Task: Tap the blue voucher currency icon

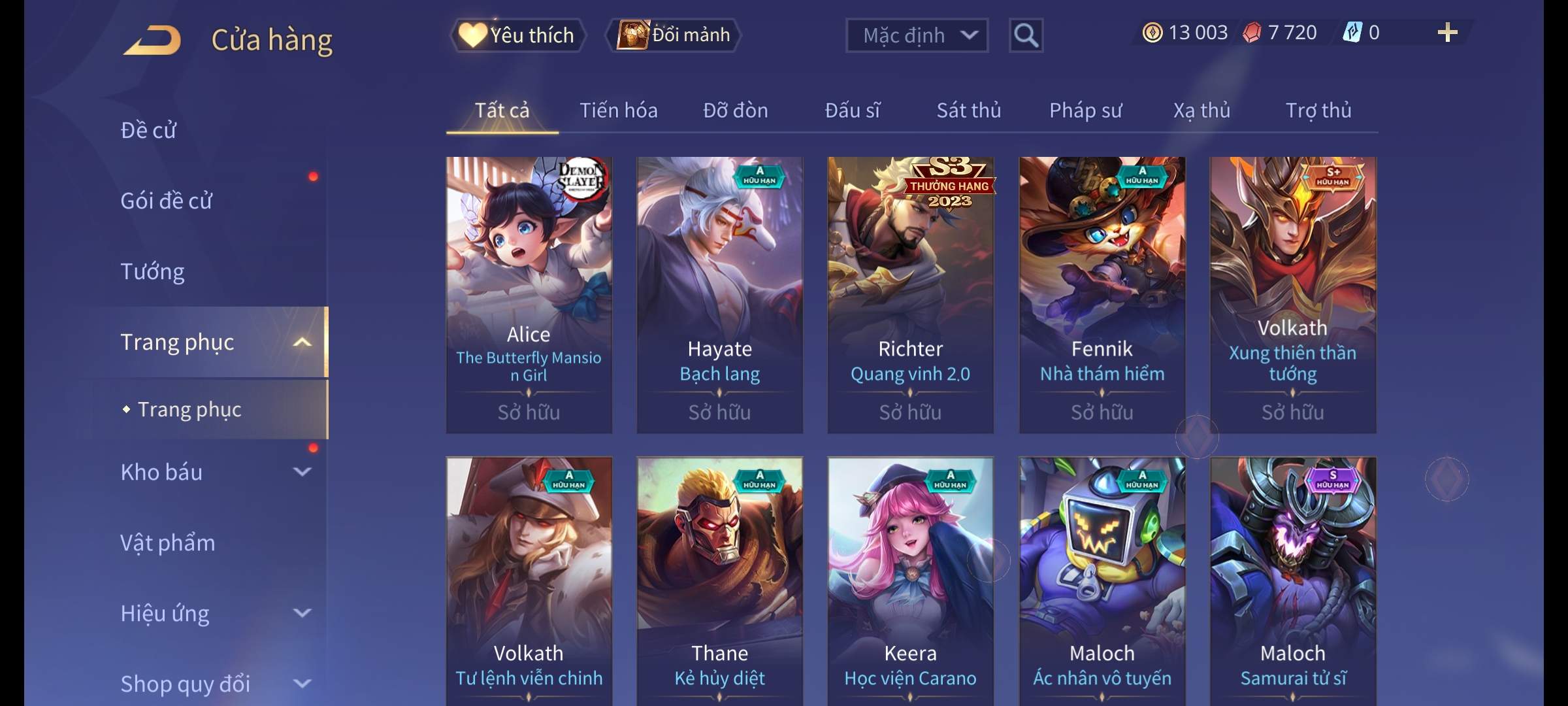Action: (x=1352, y=33)
